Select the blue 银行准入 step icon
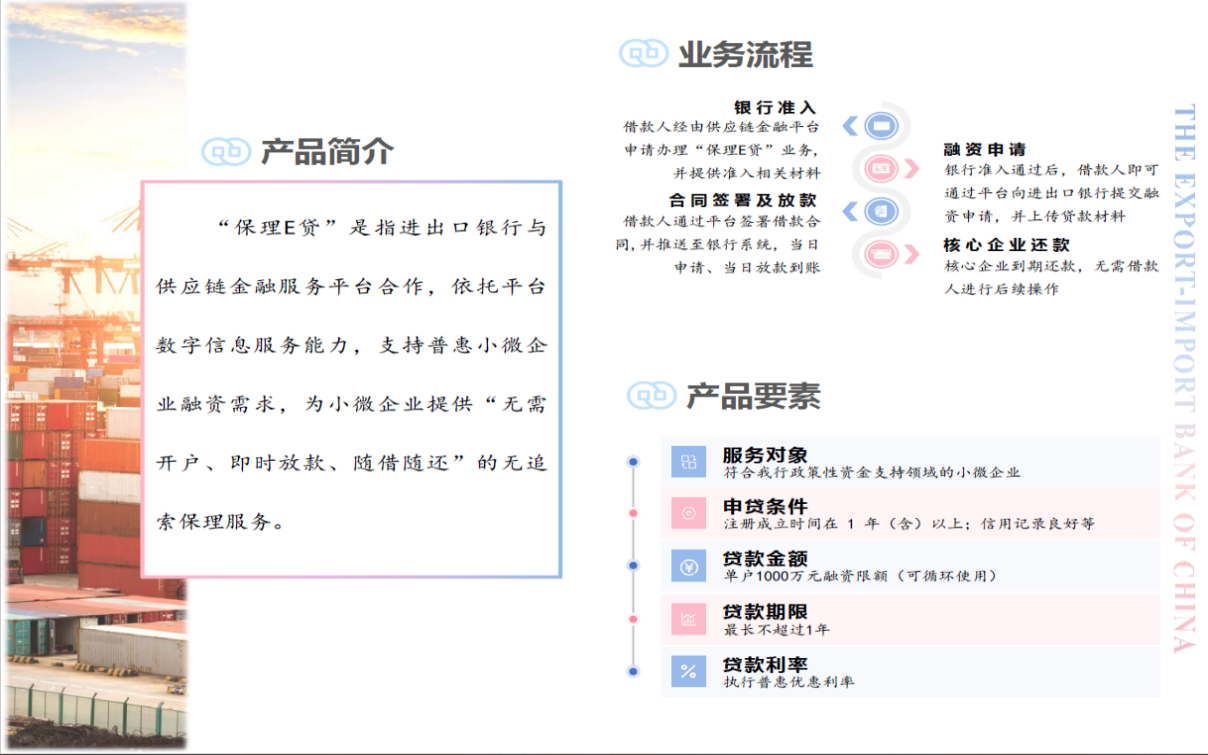The width and height of the screenshot is (1208, 755). point(881,126)
